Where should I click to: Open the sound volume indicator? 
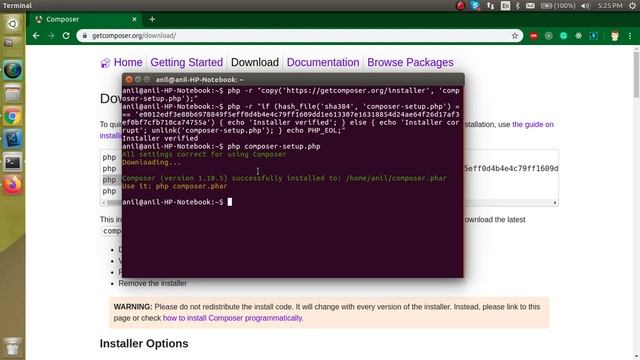(x=585, y=5)
